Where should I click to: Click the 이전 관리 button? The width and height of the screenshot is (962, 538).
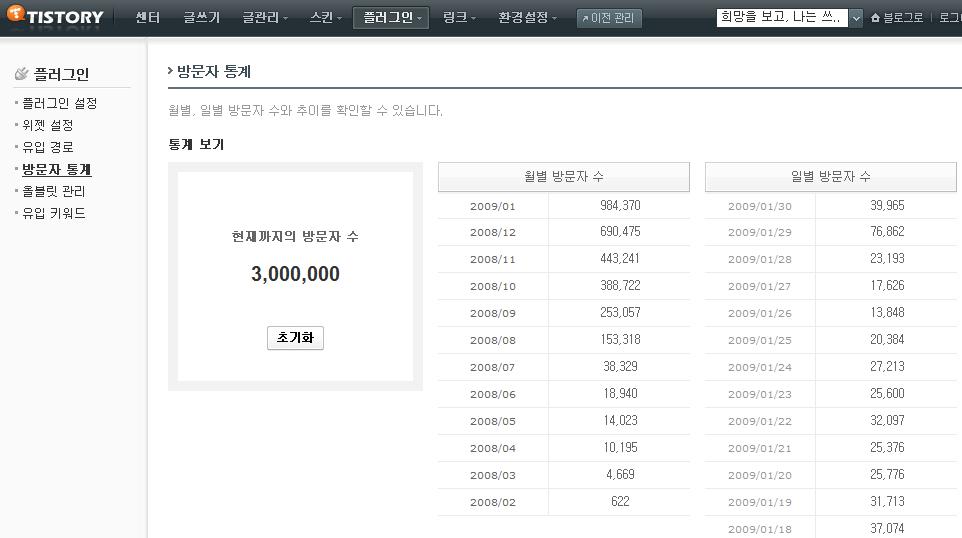[609, 18]
